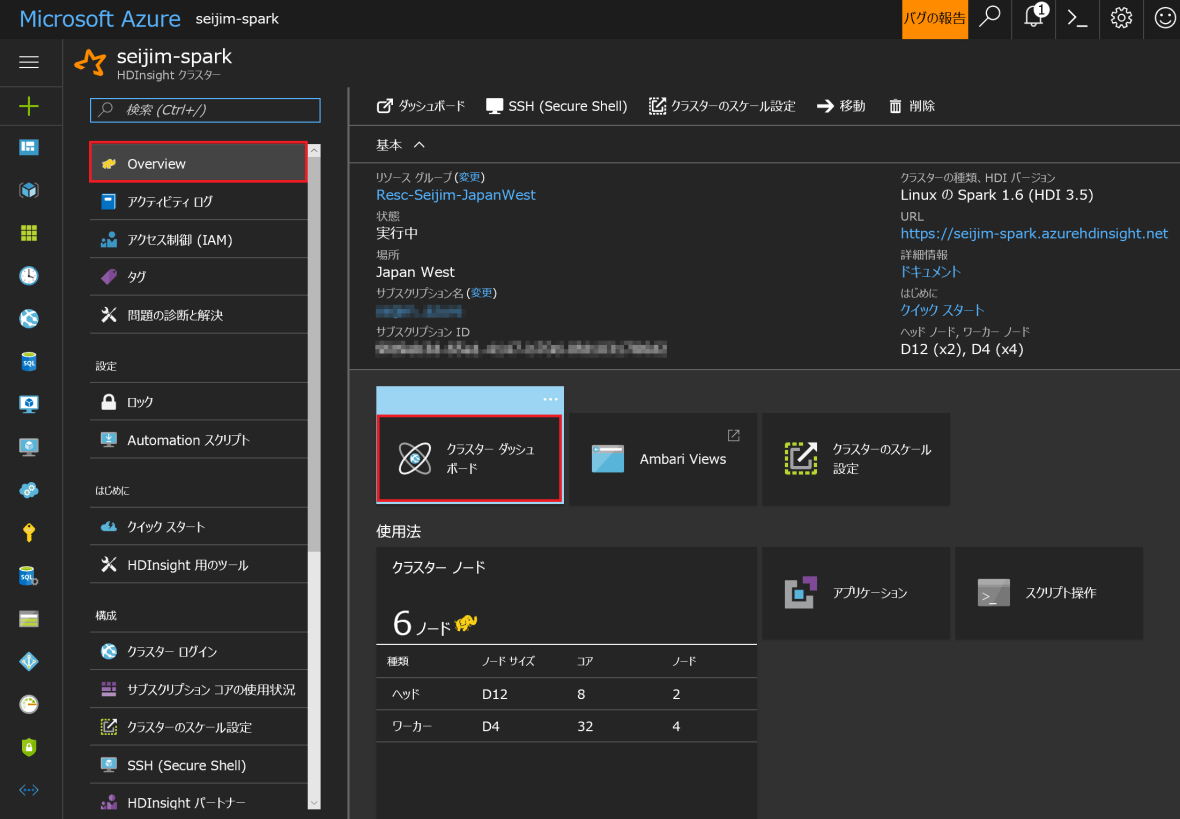This screenshot has height=819, width=1180.
Task: Select Overview in the resource menu
Action: point(198,163)
